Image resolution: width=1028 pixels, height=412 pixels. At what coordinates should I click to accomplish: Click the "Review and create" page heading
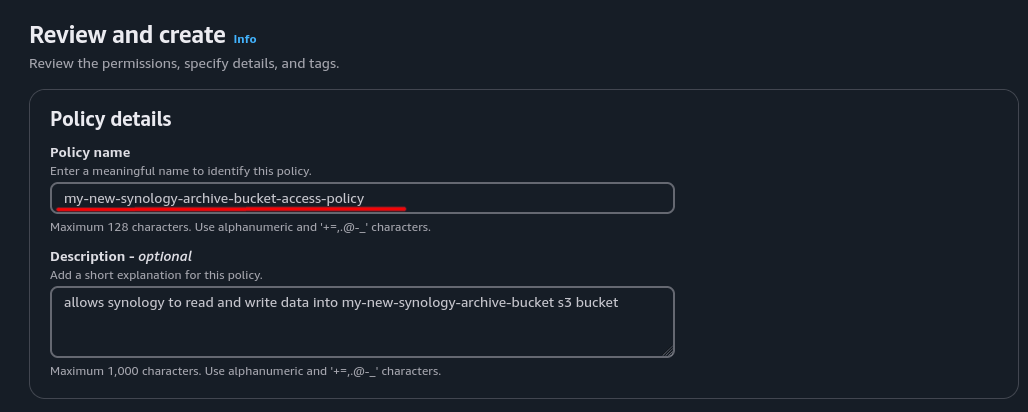127,35
